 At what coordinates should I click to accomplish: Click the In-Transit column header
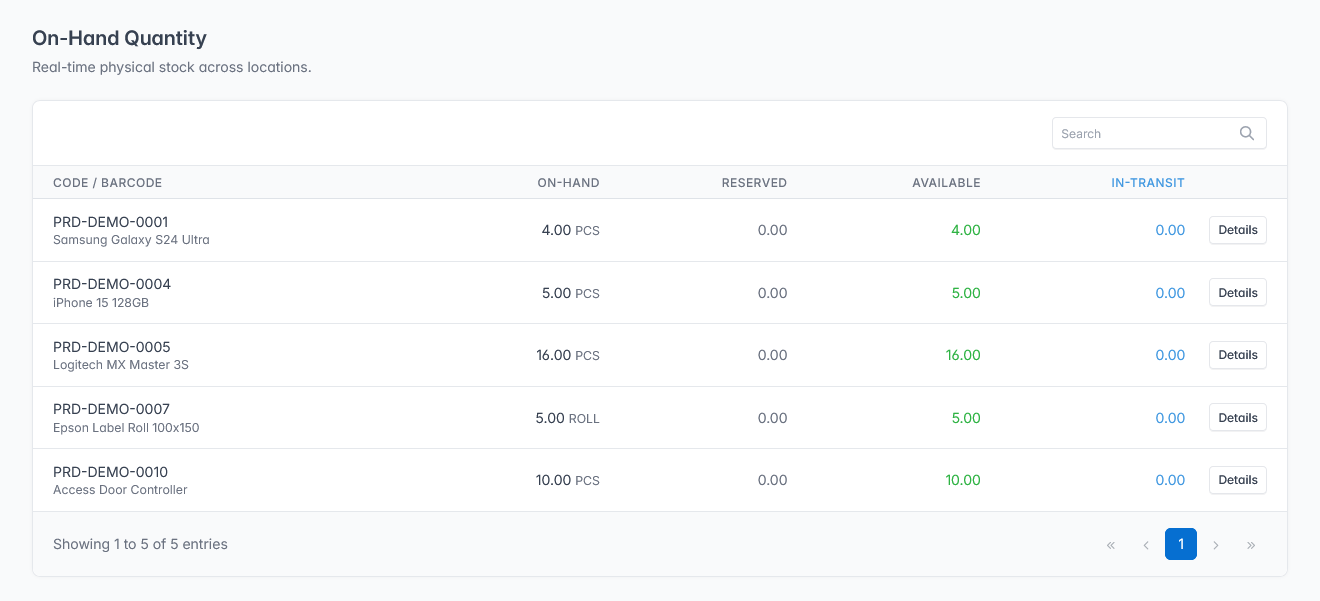click(1148, 183)
